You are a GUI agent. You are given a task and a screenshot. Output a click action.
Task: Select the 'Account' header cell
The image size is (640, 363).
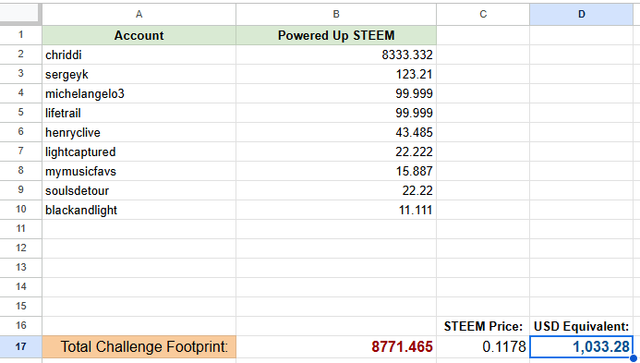(139, 36)
